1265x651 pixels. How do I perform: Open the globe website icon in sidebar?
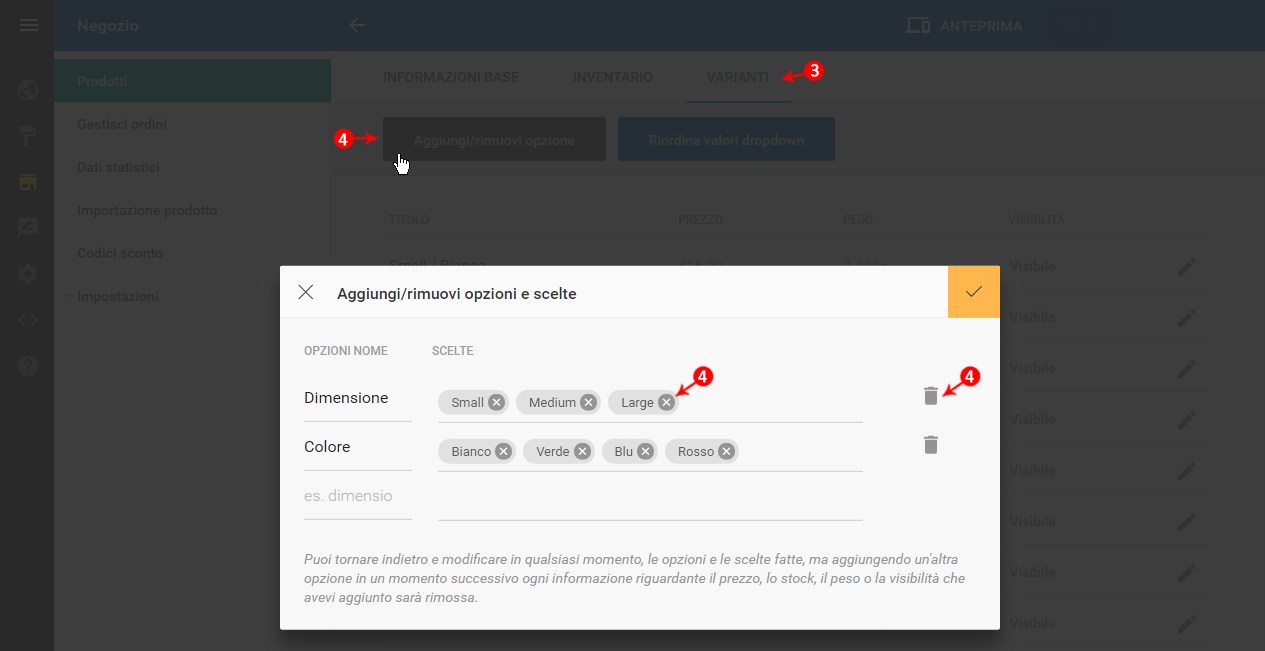click(28, 91)
